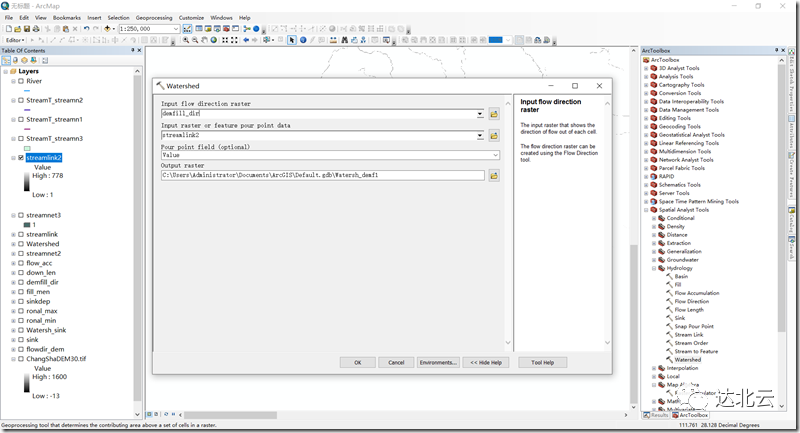Open the Geoprocessing menu
The width and height of the screenshot is (800, 433).
[154, 17]
